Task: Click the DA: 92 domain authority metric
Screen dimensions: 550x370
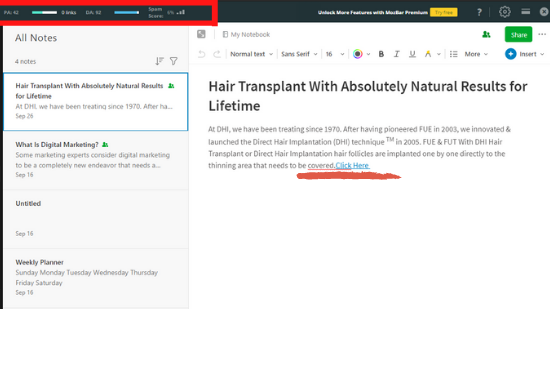Action: [93, 12]
